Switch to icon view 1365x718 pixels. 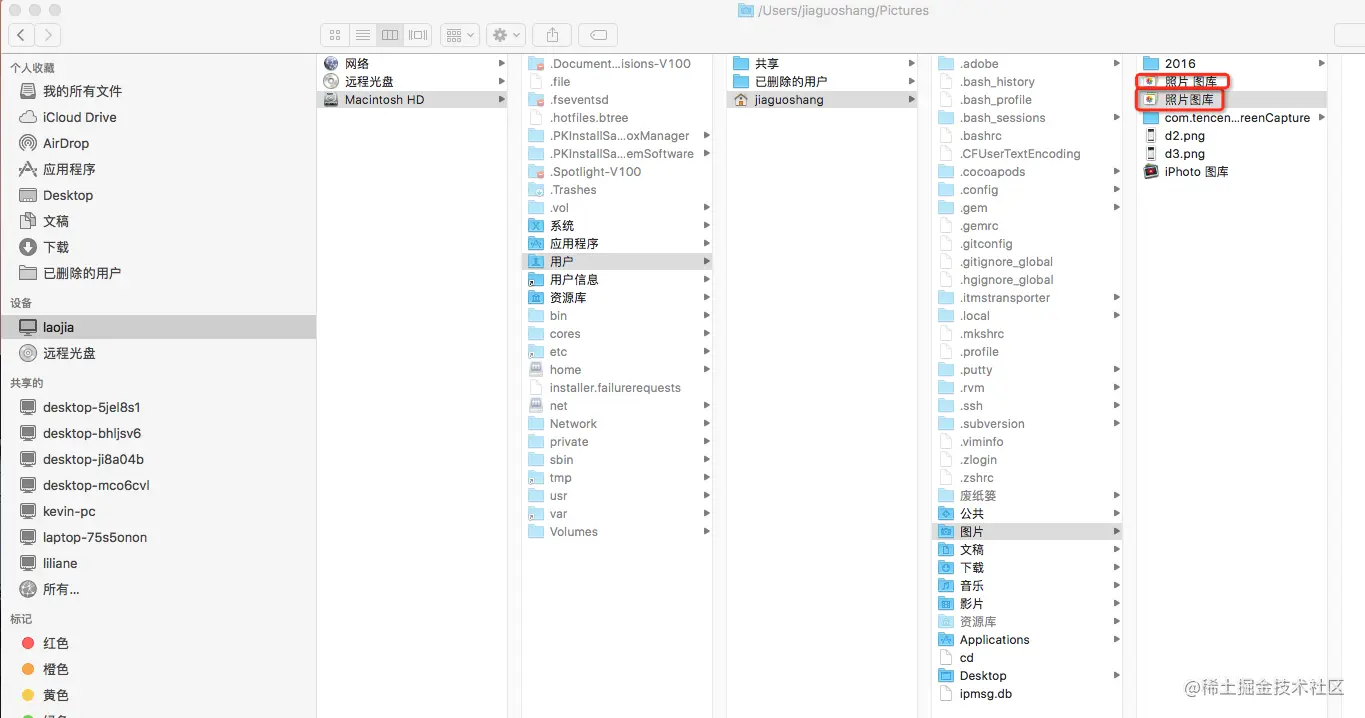(335, 35)
